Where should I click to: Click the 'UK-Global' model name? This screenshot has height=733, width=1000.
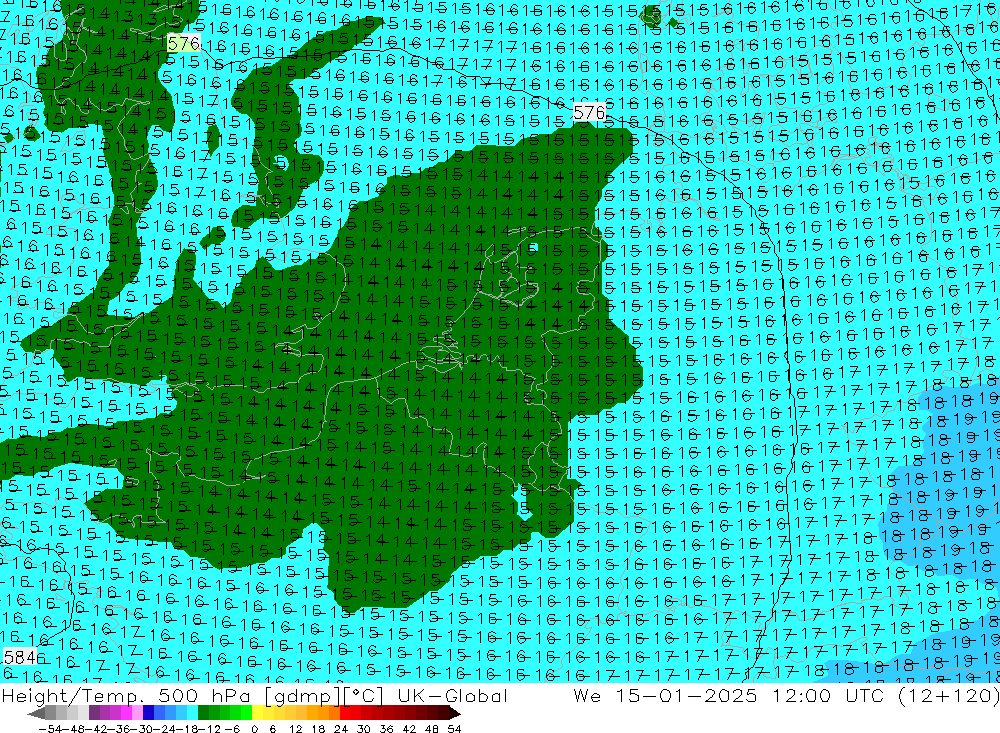coord(452,695)
